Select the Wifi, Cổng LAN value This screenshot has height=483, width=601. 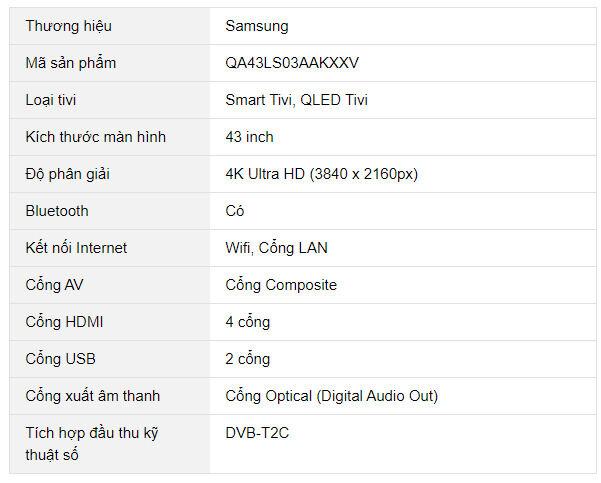276,248
